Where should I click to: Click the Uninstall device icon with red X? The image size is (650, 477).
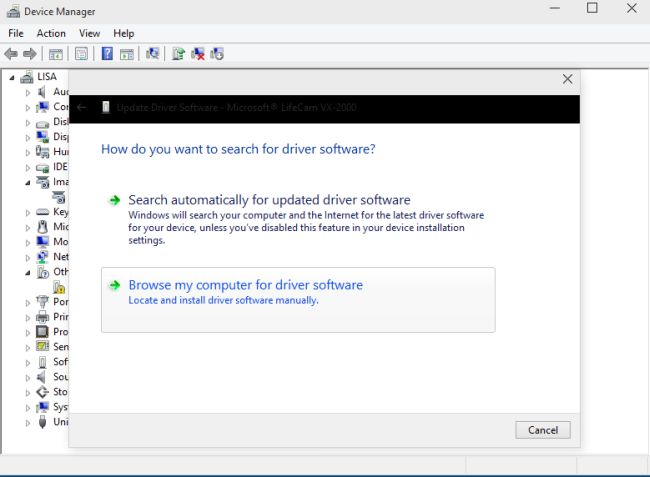(198, 54)
